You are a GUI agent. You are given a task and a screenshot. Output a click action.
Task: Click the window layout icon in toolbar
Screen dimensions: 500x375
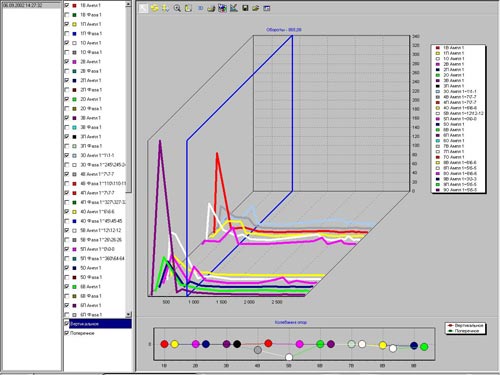coord(267,8)
